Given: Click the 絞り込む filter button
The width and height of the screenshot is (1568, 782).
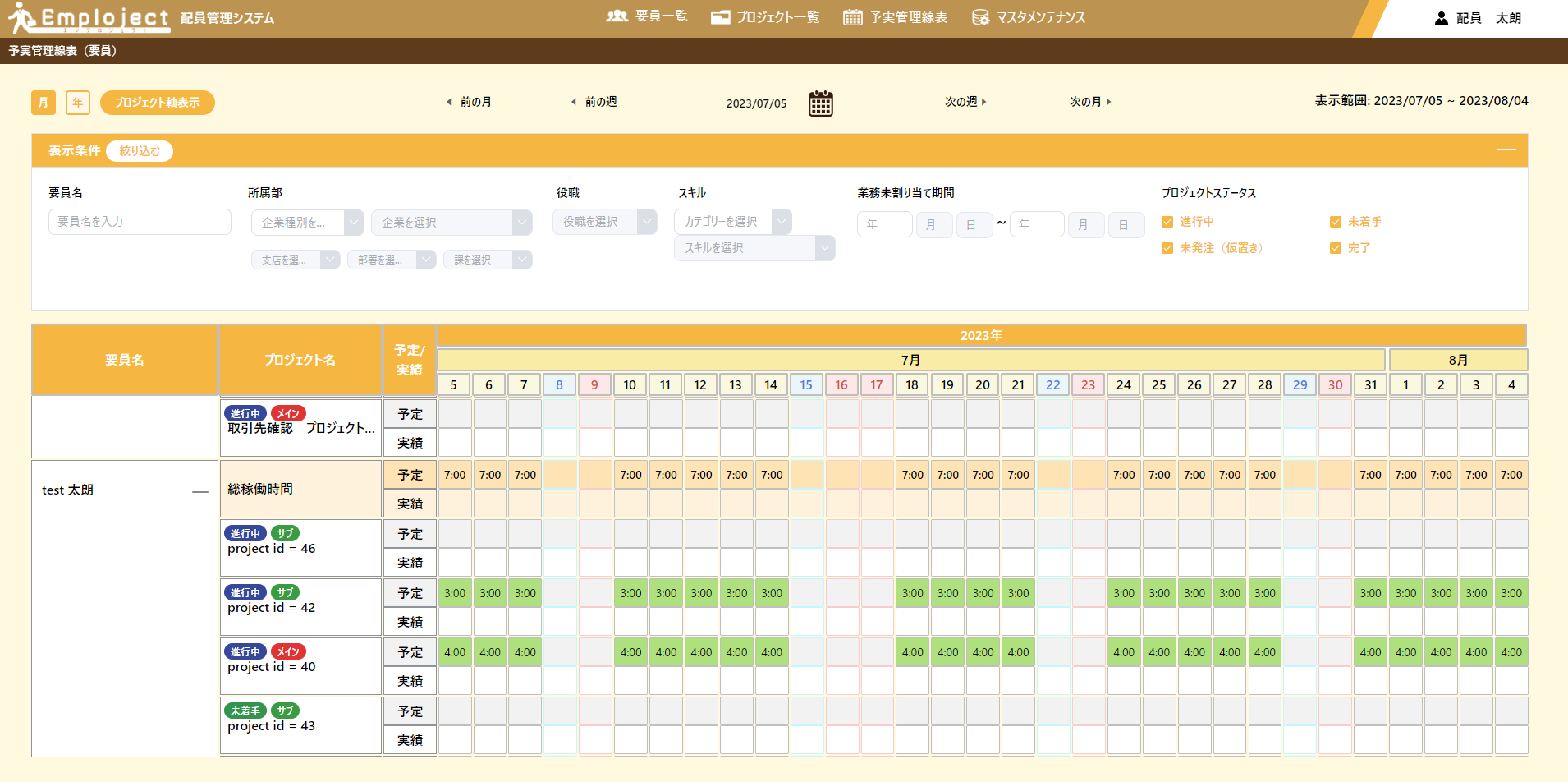Looking at the screenshot, I should click(140, 151).
